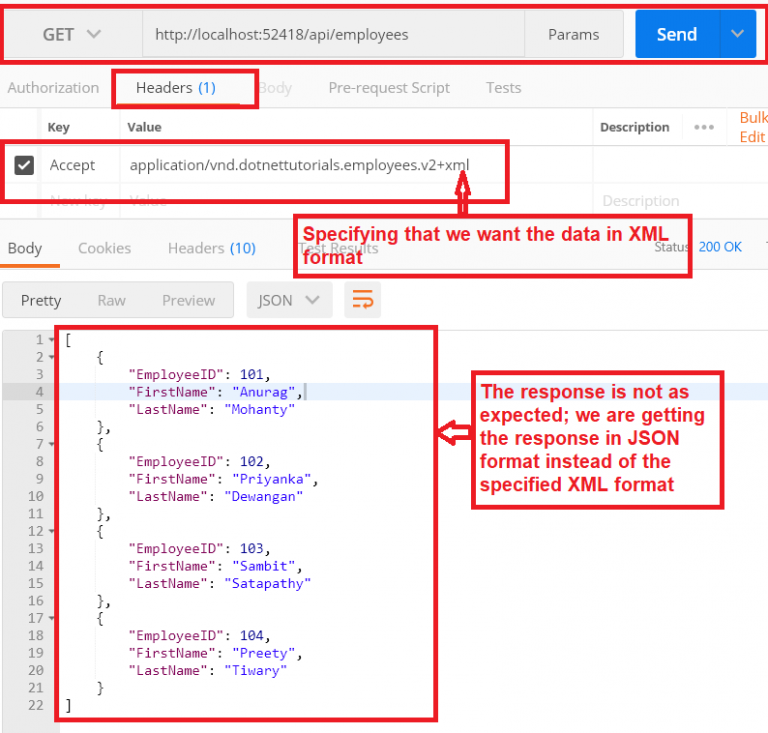Image resolution: width=768 pixels, height=733 pixels.
Task: Toggle the line wrap icon
Action: (x=362, y=300)
